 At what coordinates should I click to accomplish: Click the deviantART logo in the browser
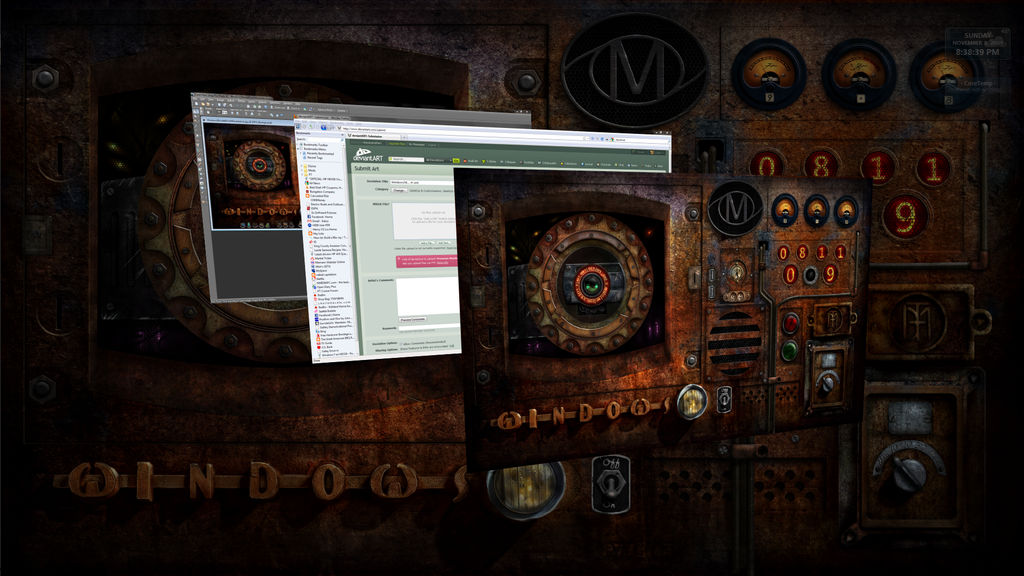point(368,155)
